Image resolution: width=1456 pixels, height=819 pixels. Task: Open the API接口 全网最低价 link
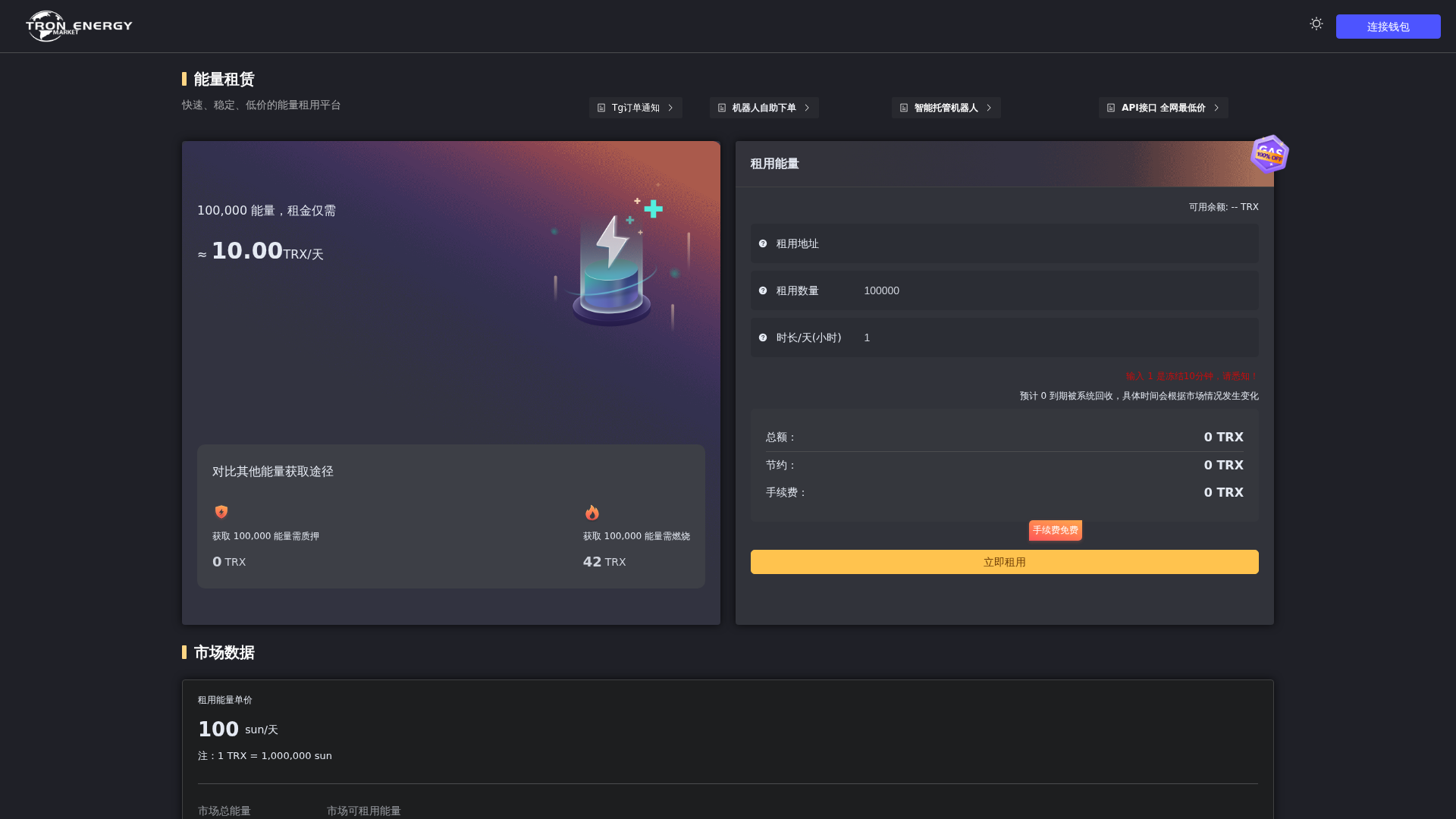tap(1163, 108)
